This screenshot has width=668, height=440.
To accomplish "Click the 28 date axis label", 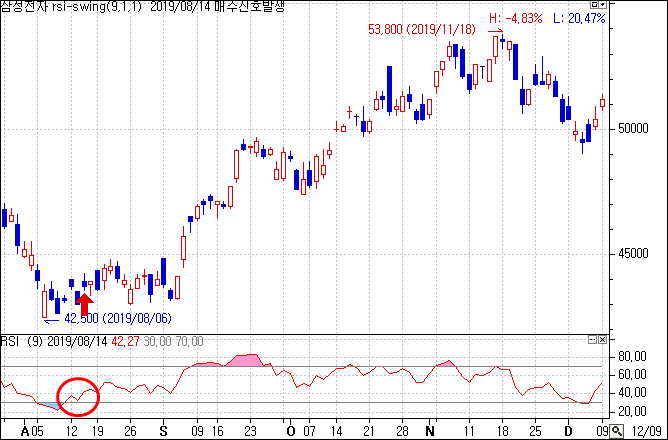I will [x=402, y=431].
